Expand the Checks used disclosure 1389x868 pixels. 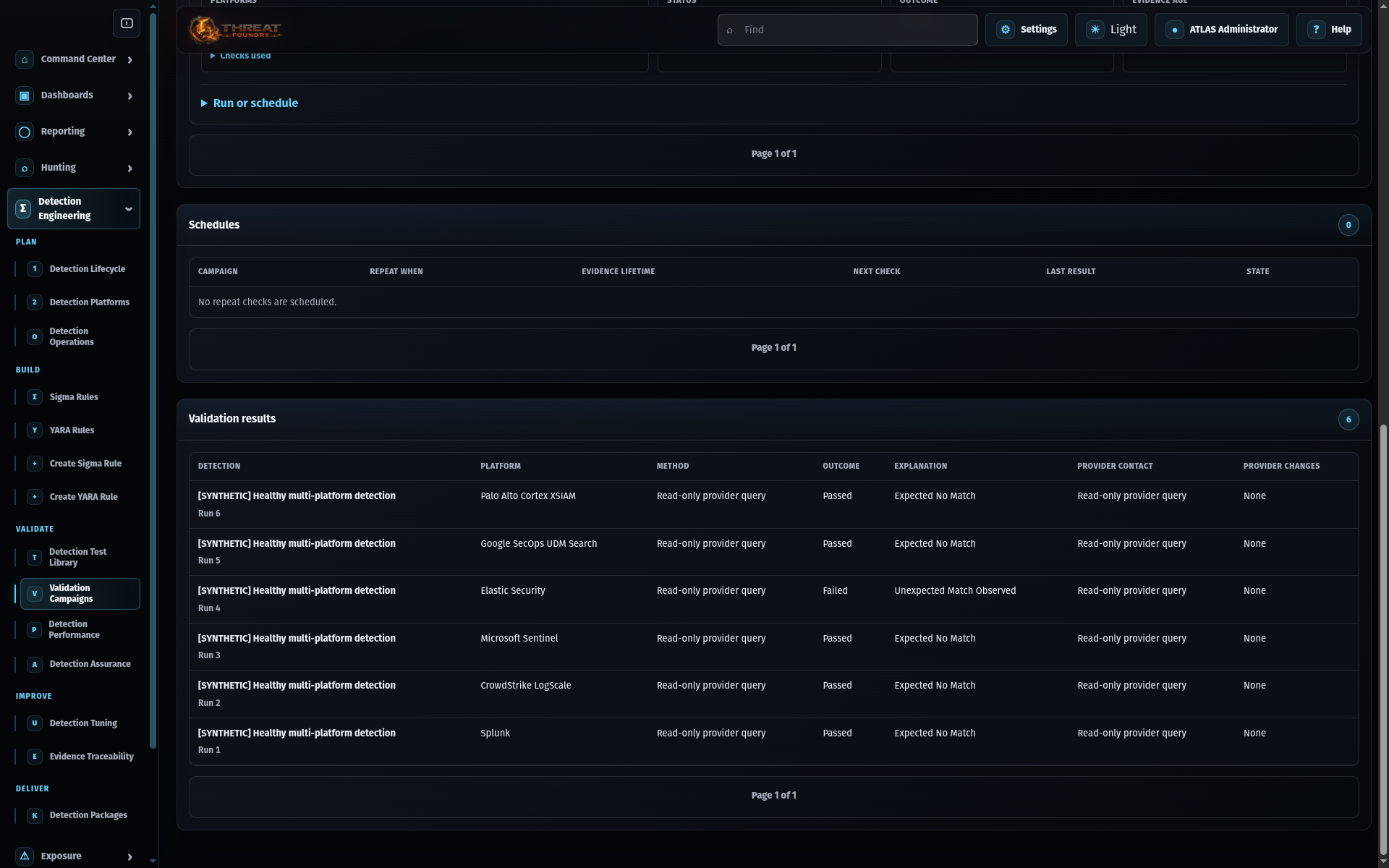pos(241,56)
